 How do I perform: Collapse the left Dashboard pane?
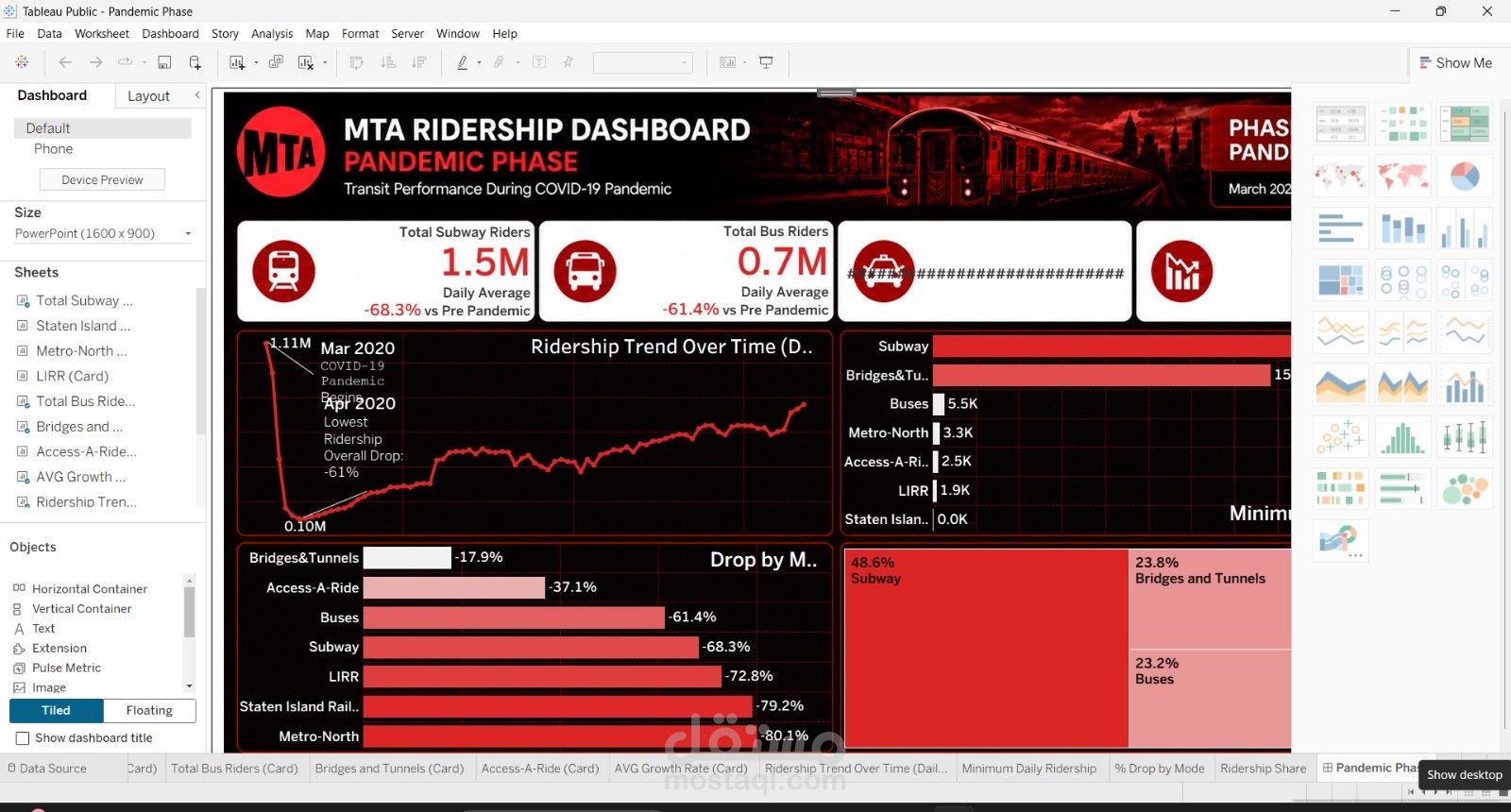coord(197,95)
